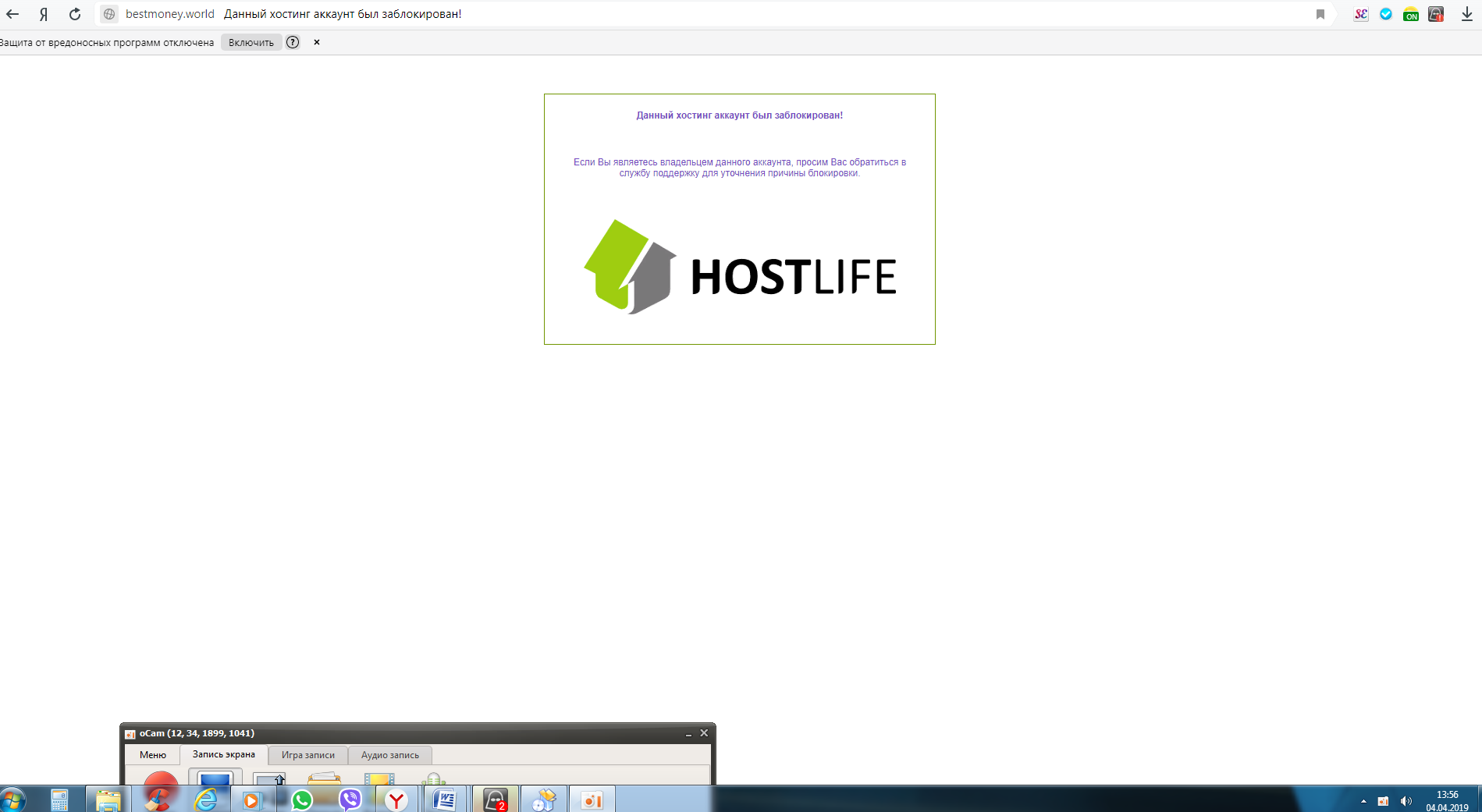
Task: Open the Yandex home button
Action: pos(44,14)
